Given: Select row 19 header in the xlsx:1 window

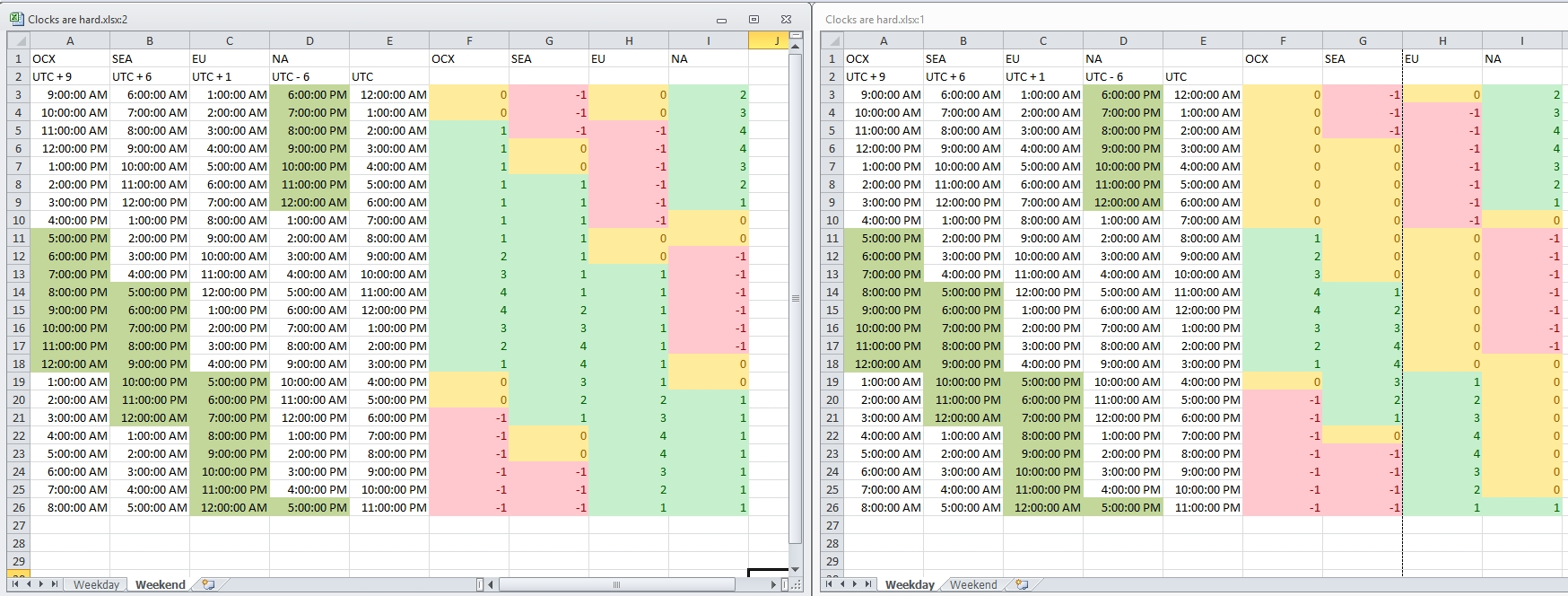Looking at the screenshot, I should (x=832, y=381).
